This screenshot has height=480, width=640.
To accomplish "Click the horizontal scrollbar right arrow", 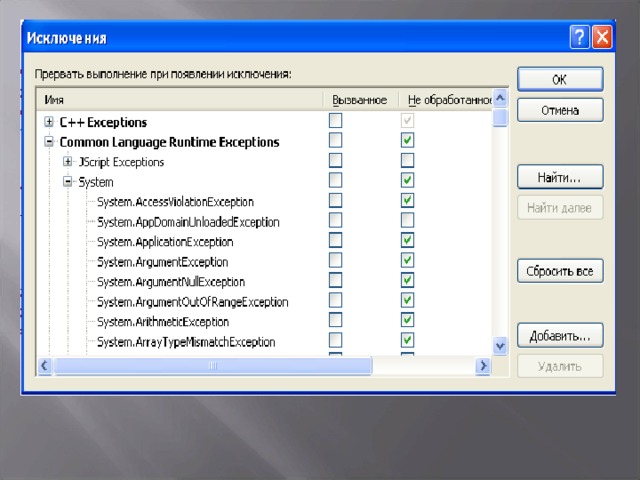I will 482,366.
